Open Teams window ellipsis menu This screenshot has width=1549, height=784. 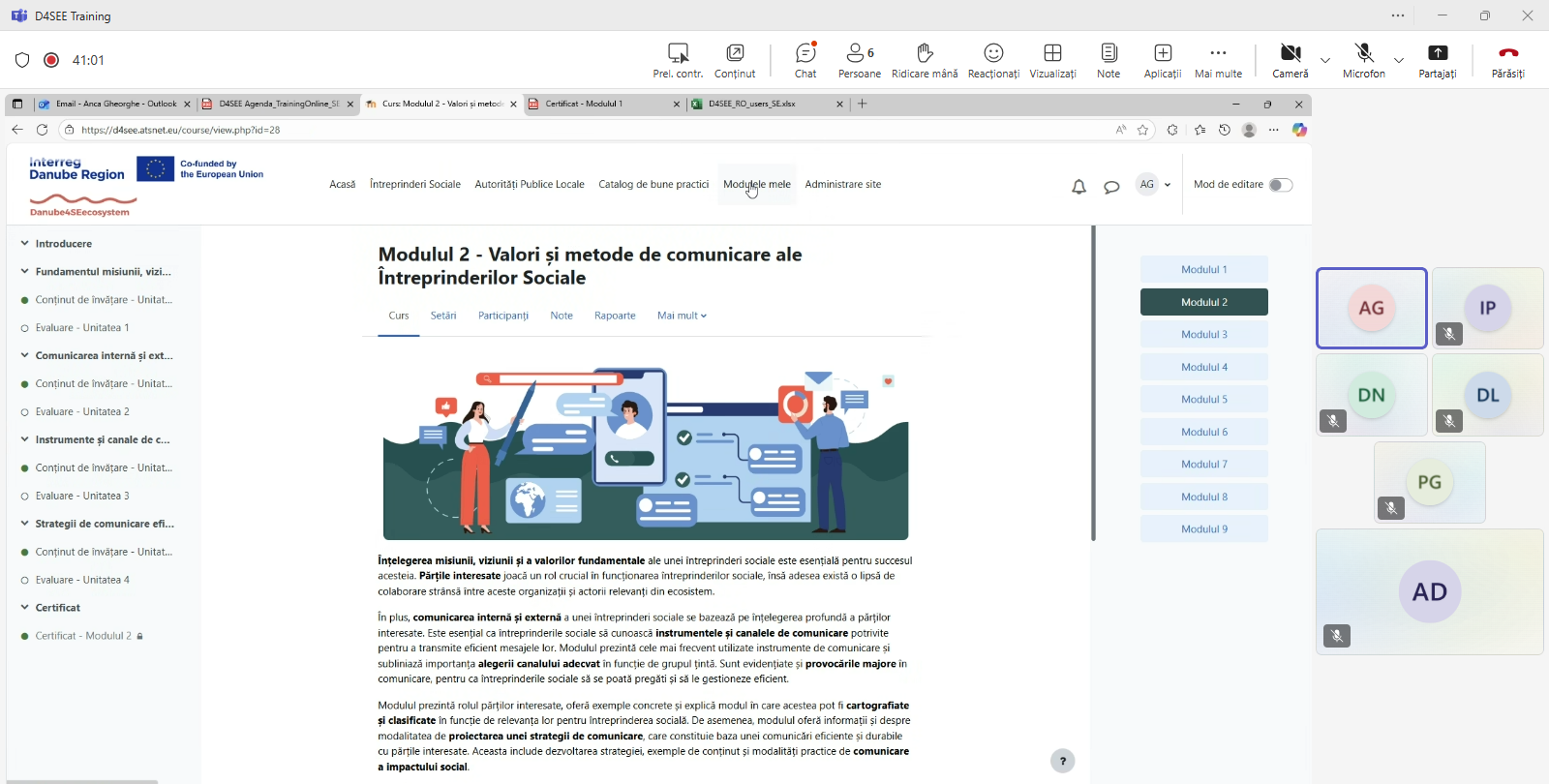(x=1398, y=15)
